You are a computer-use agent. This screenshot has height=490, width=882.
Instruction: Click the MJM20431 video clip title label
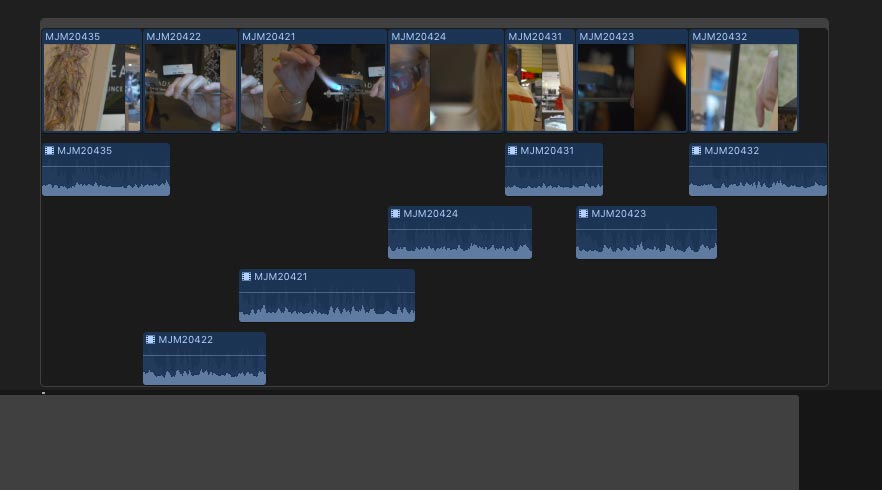[535, 37]
